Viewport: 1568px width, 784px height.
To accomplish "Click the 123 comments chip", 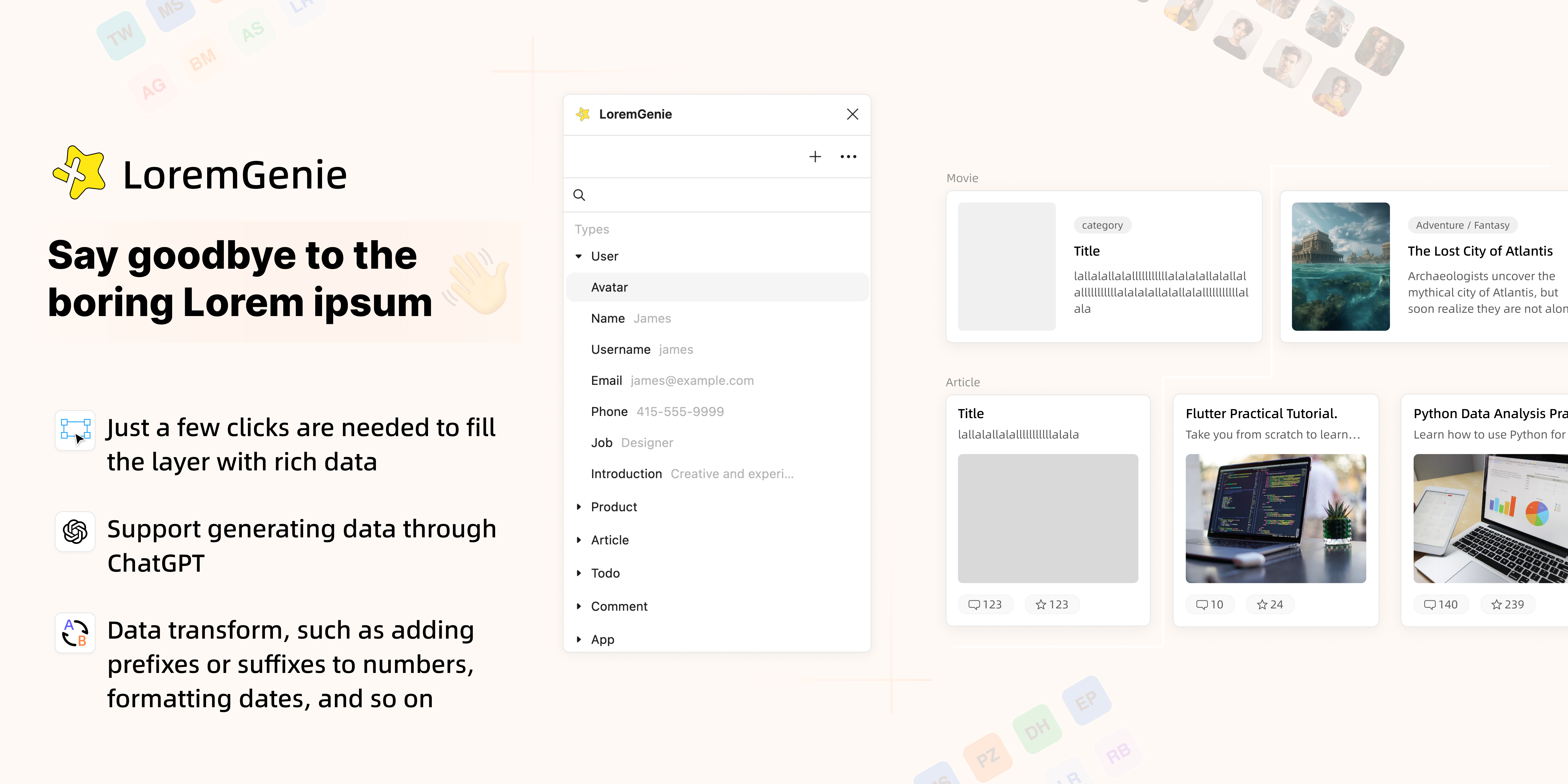I will coord(985,604).
